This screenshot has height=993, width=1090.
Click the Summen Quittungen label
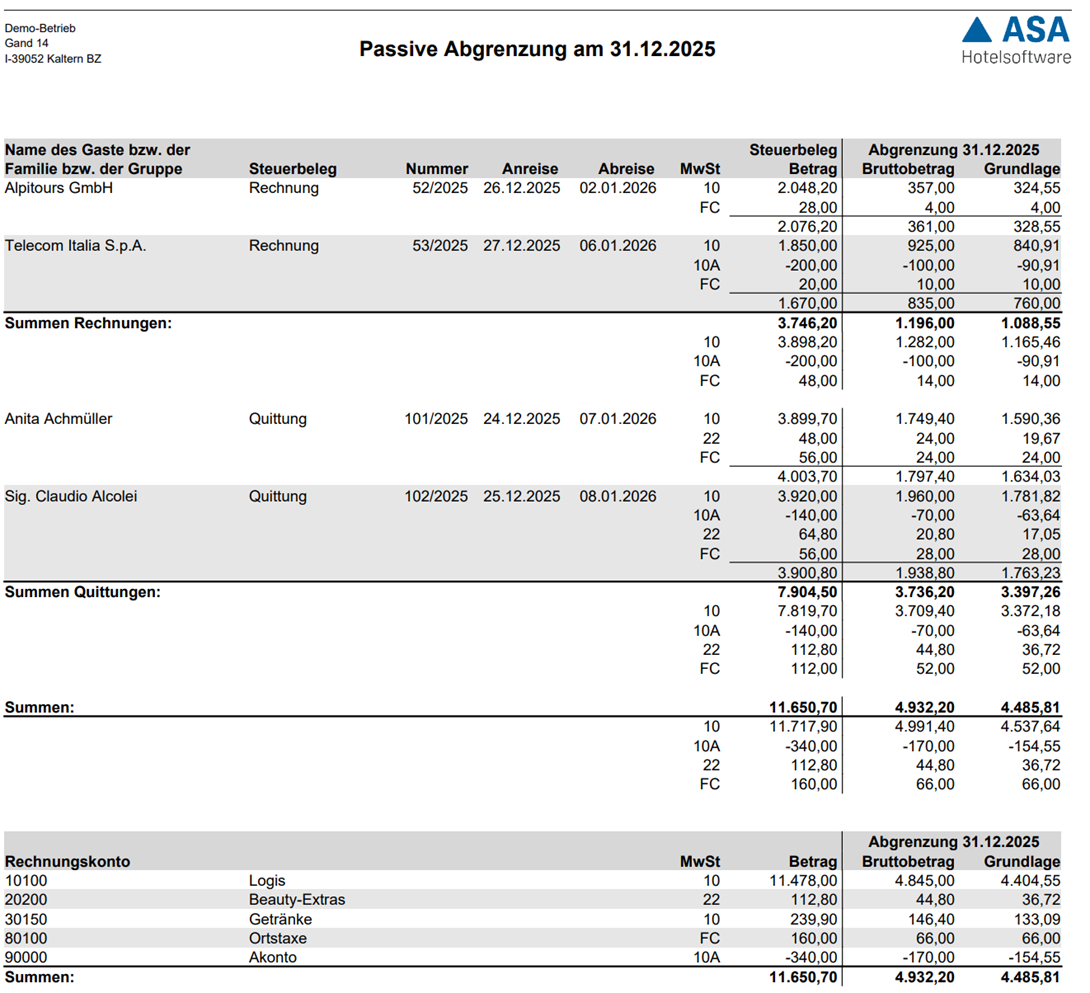[83, 592]
